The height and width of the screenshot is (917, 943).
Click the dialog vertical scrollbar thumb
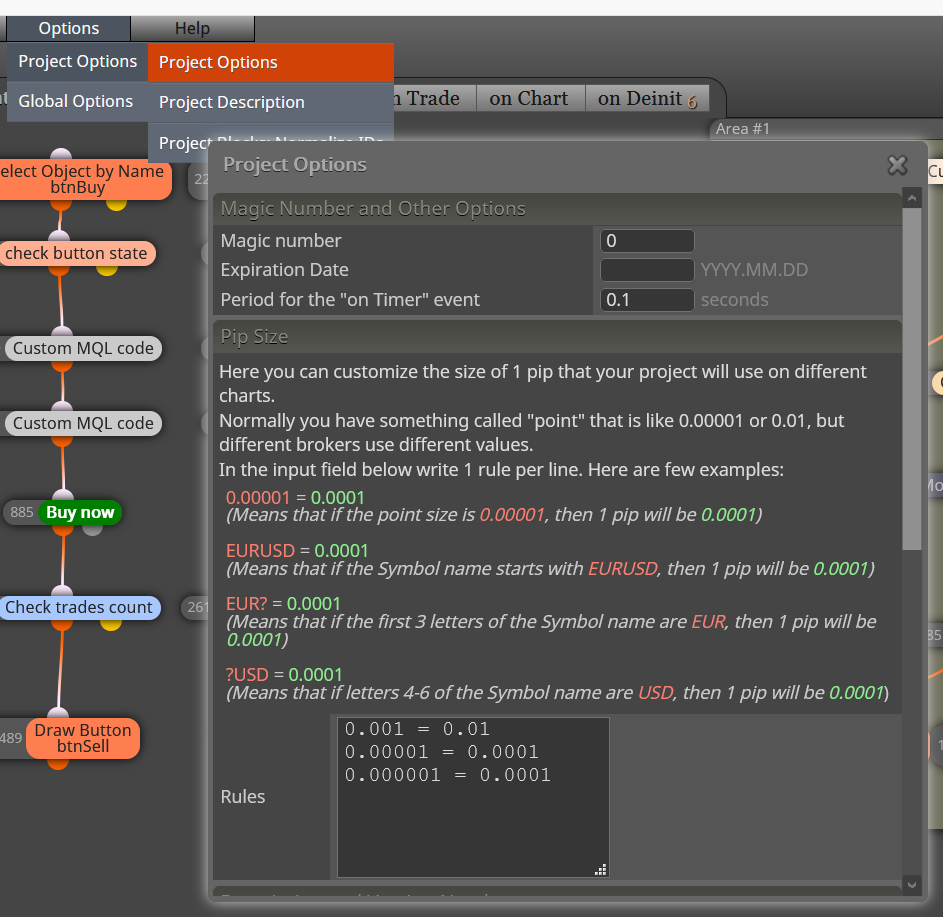pyautogui.click(x=912, y=379)
